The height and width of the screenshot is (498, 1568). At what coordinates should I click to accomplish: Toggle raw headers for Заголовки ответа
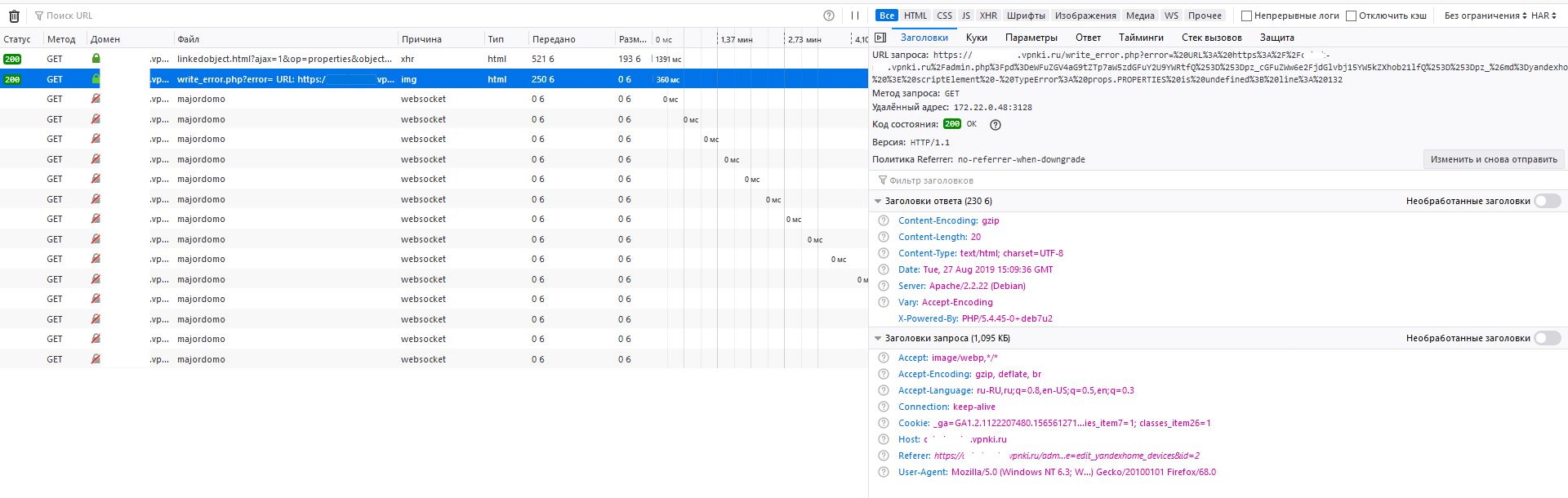point(1547,201)
